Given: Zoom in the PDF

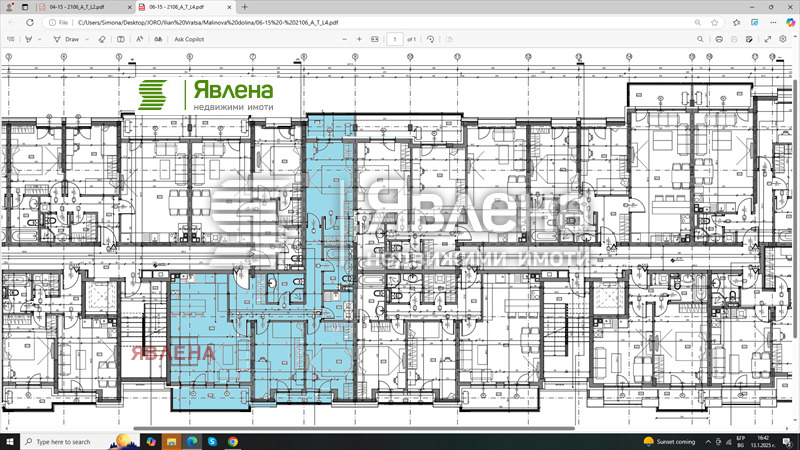Looking at the screenshot, I should coord(360,39).
